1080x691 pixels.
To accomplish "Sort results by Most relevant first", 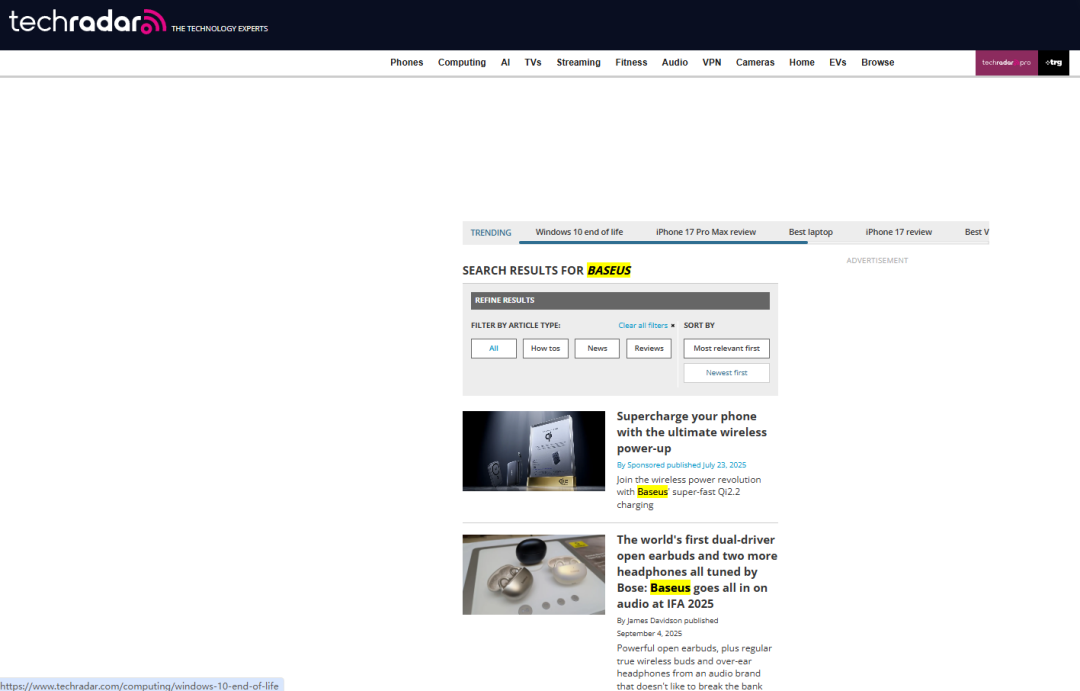I will [x=726, y=348].
